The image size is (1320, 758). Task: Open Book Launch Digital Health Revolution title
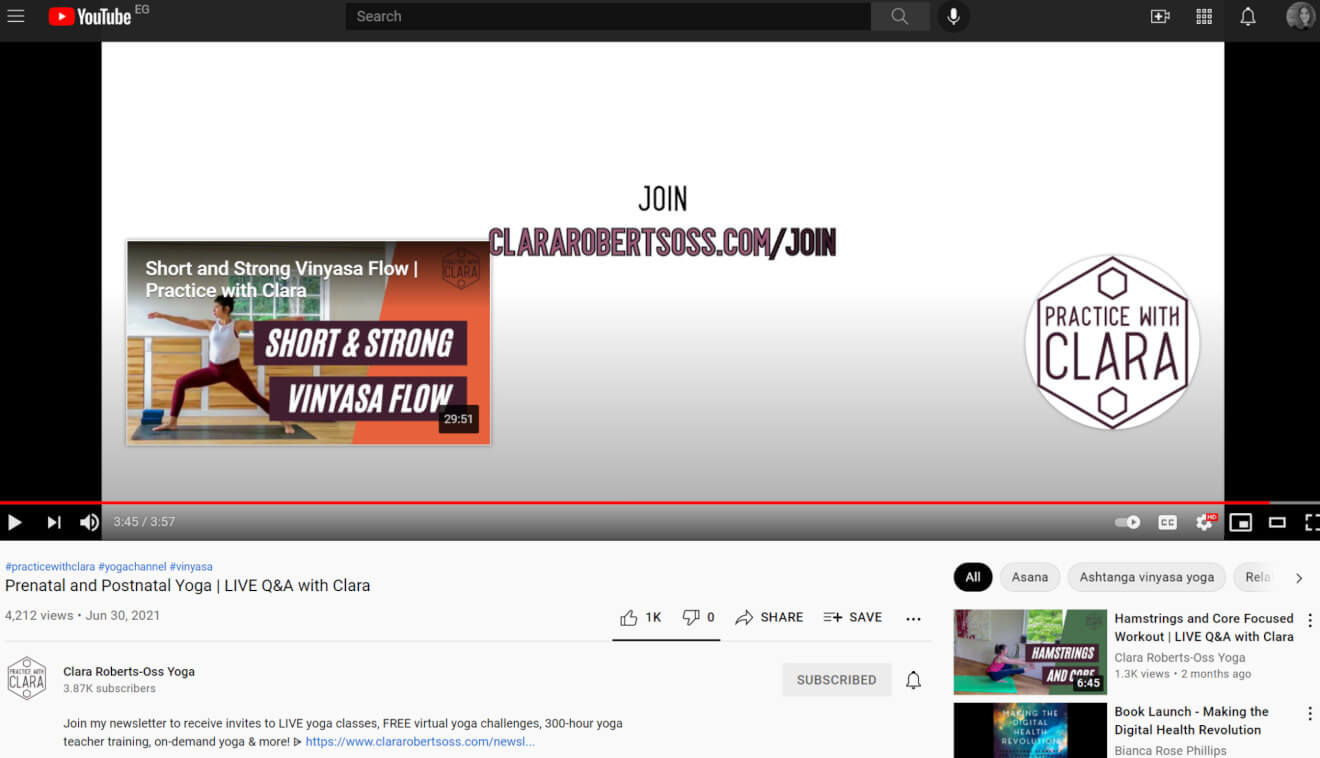pyautogui.click(x=1191, y=721)
